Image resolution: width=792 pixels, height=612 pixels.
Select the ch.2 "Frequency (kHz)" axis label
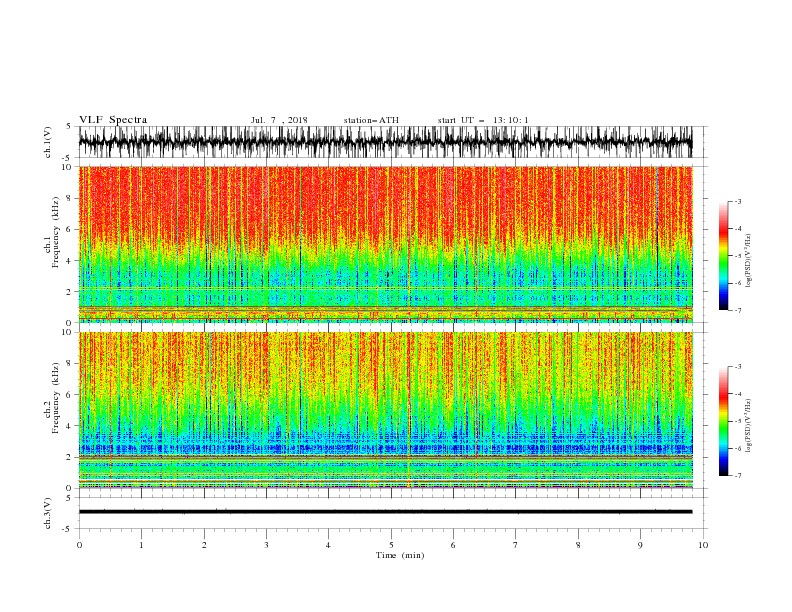tap(57, 397)
